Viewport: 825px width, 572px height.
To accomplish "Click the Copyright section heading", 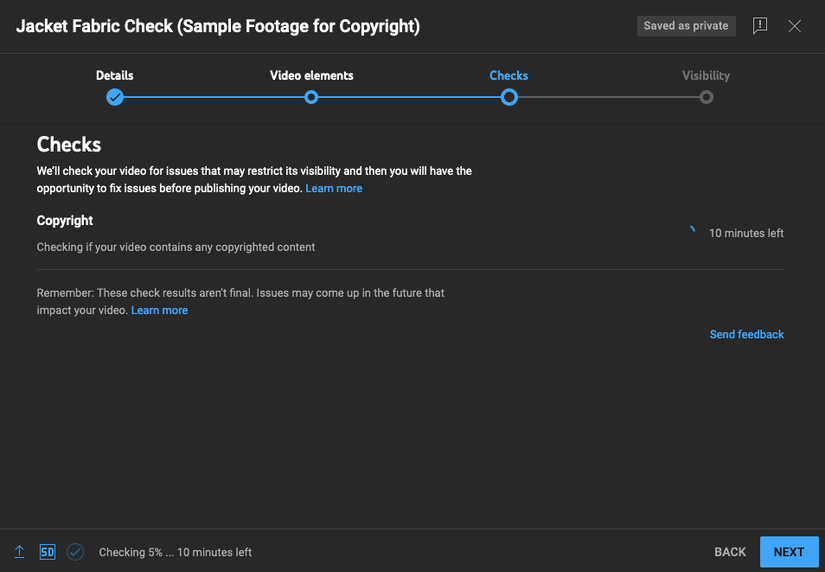I will pyautogui.click(x=65, y=220).
